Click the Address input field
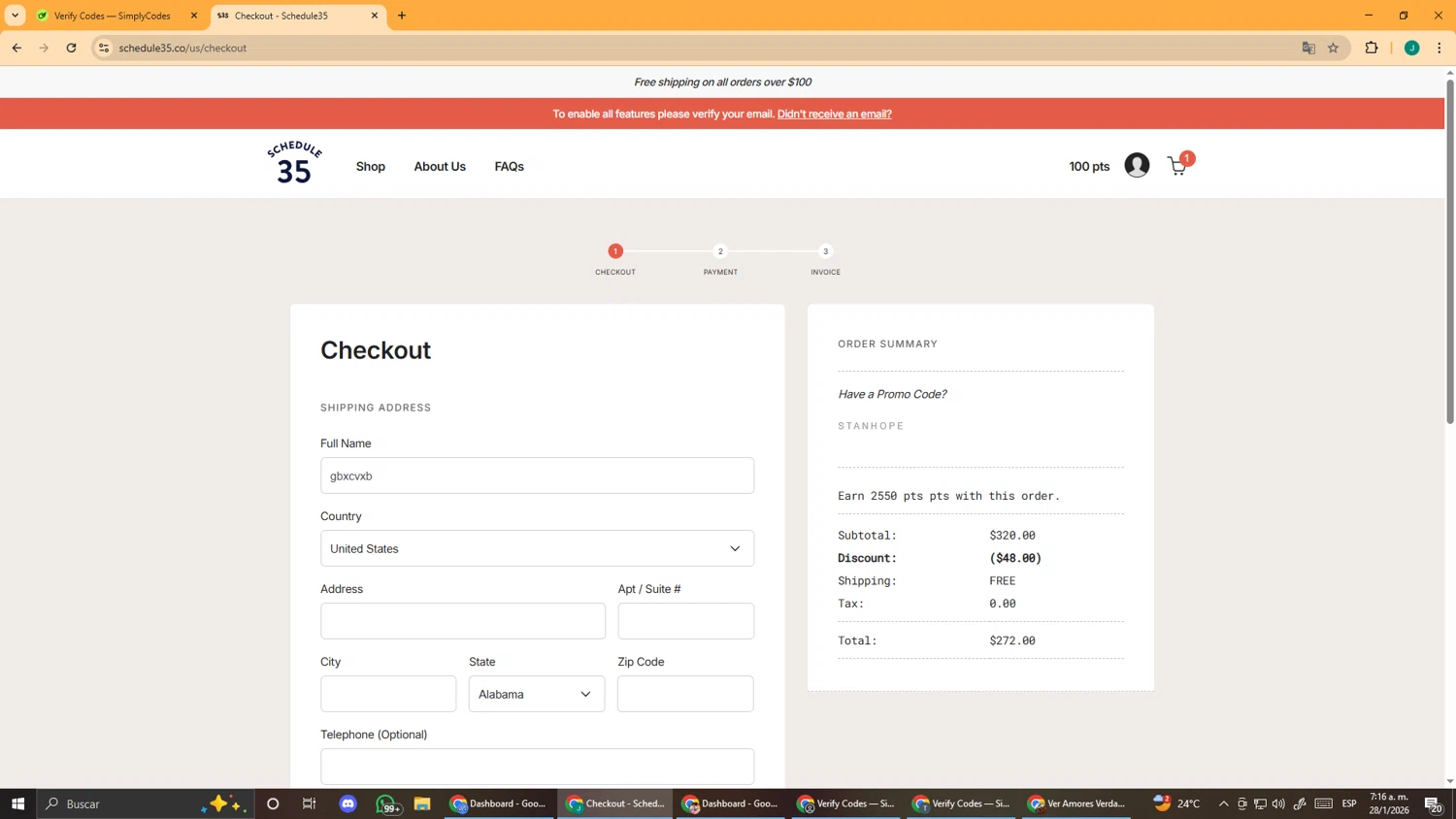Viewport: 1456px width, 819px height. (x=463, y=621)
